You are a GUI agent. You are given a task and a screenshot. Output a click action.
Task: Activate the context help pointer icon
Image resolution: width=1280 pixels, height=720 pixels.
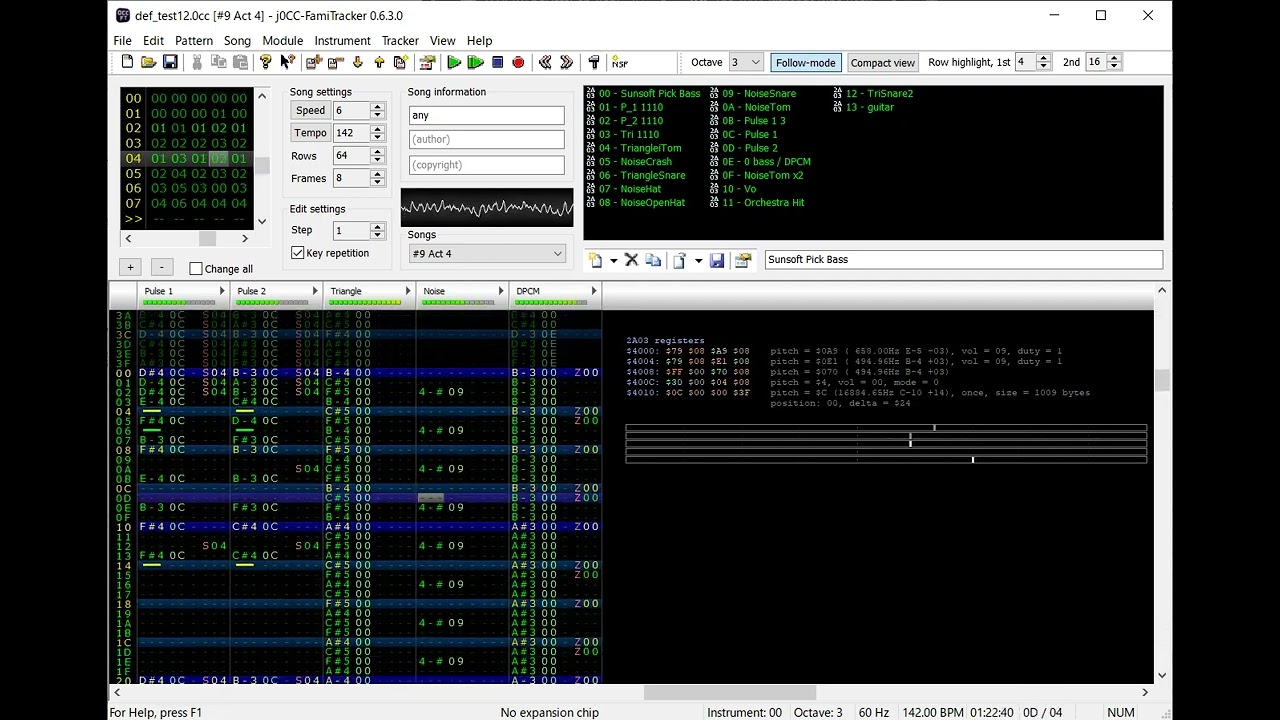point(287,62)
